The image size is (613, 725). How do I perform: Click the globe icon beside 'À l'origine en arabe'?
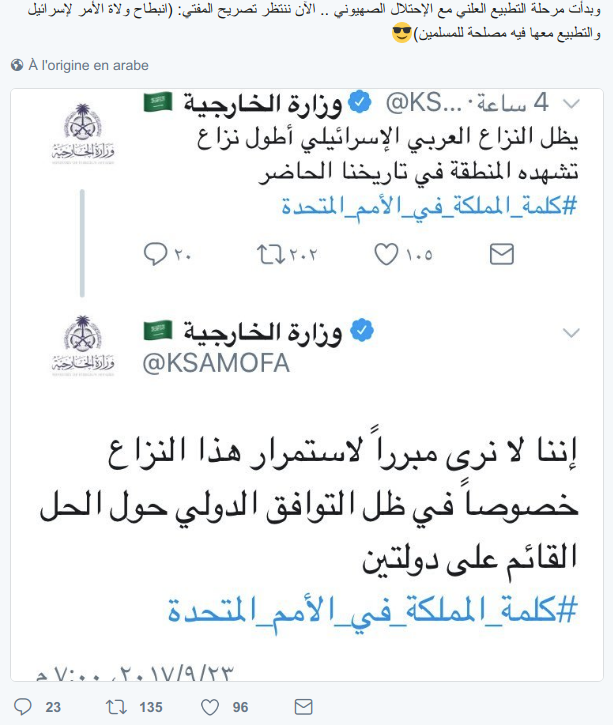point(17,65)
